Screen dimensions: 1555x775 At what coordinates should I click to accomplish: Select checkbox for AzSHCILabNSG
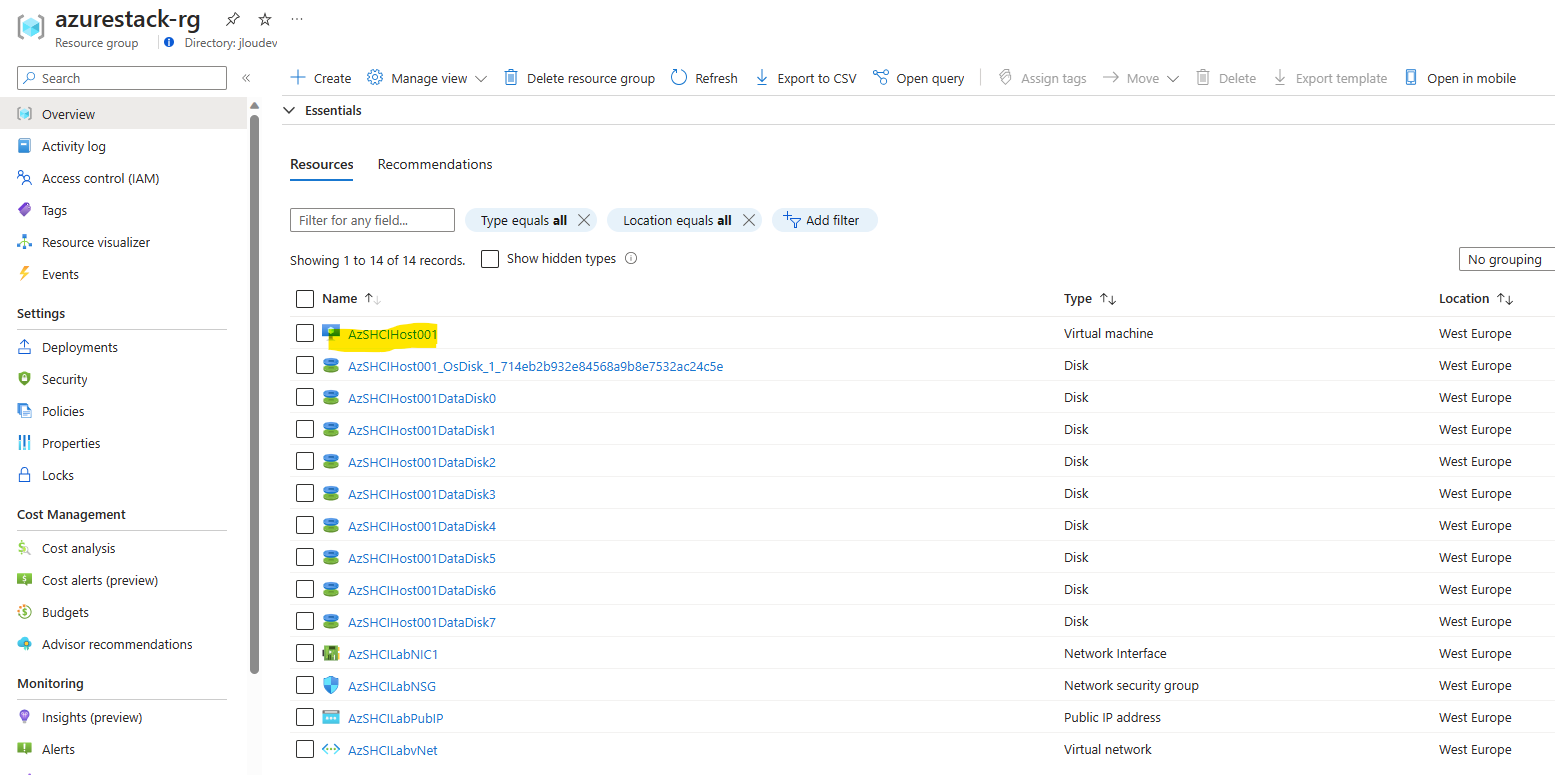[305, 685]
